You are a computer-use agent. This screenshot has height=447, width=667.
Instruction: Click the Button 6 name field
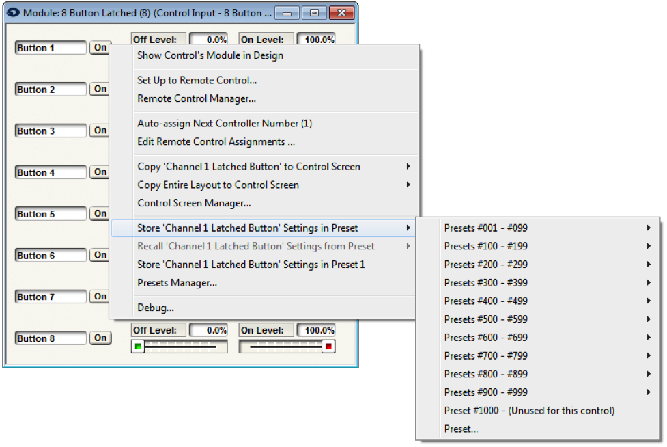(51, 255)
